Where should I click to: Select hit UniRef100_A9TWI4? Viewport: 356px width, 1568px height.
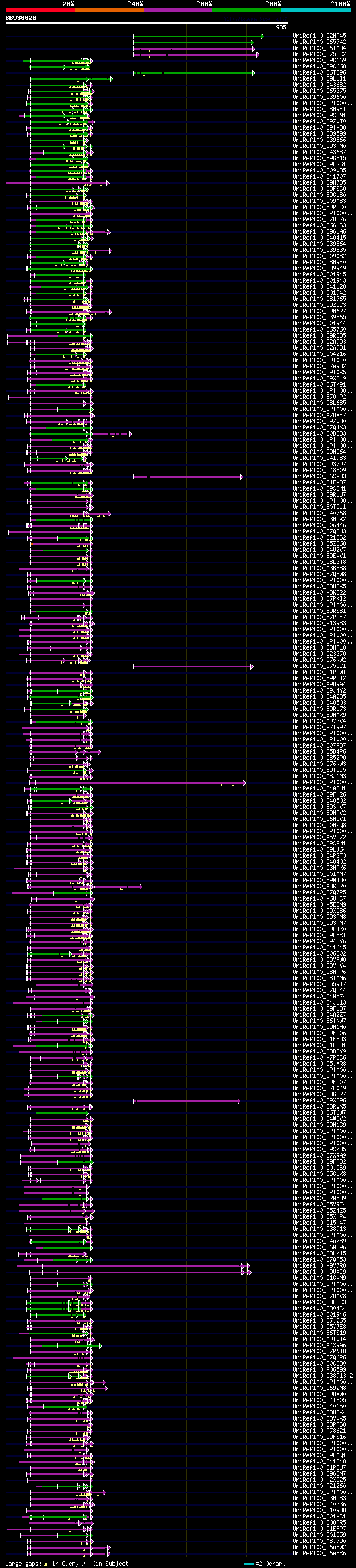click(319, 1338)
